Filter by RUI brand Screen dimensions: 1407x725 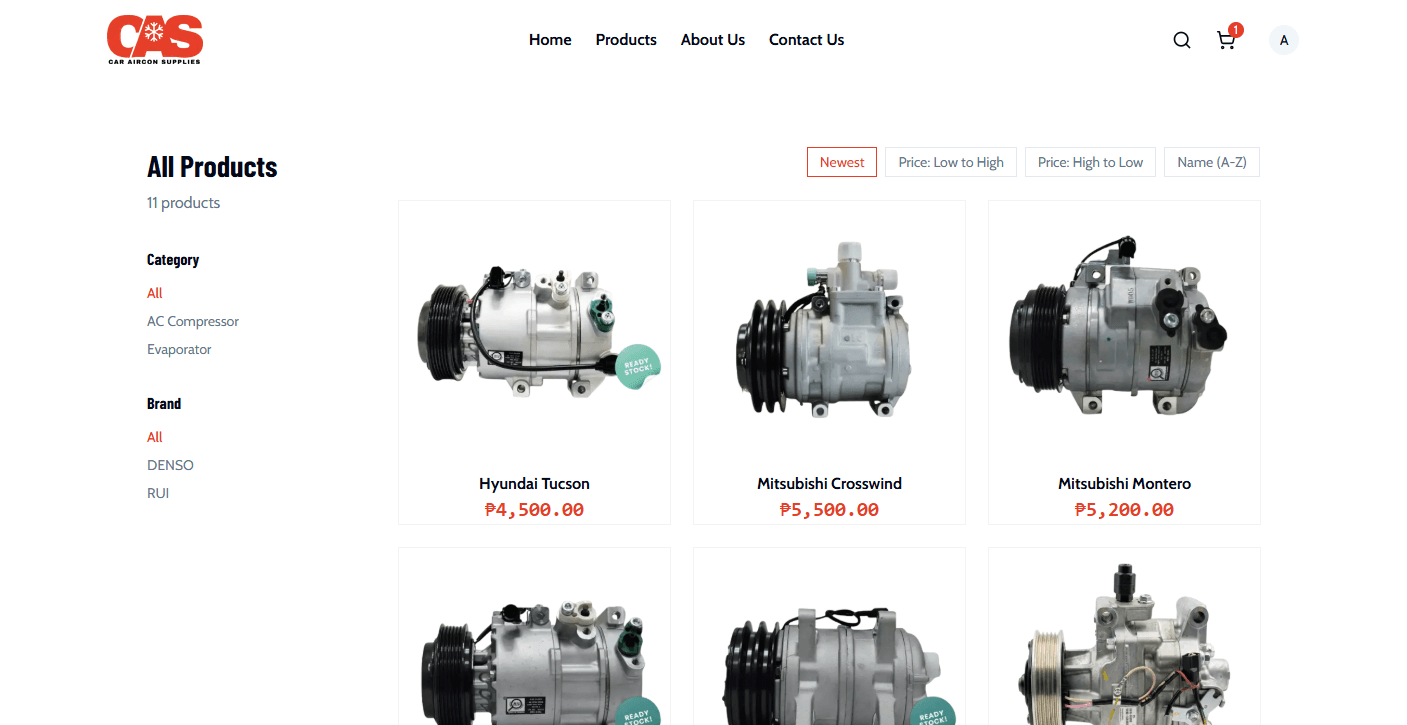tap(158, 493)
